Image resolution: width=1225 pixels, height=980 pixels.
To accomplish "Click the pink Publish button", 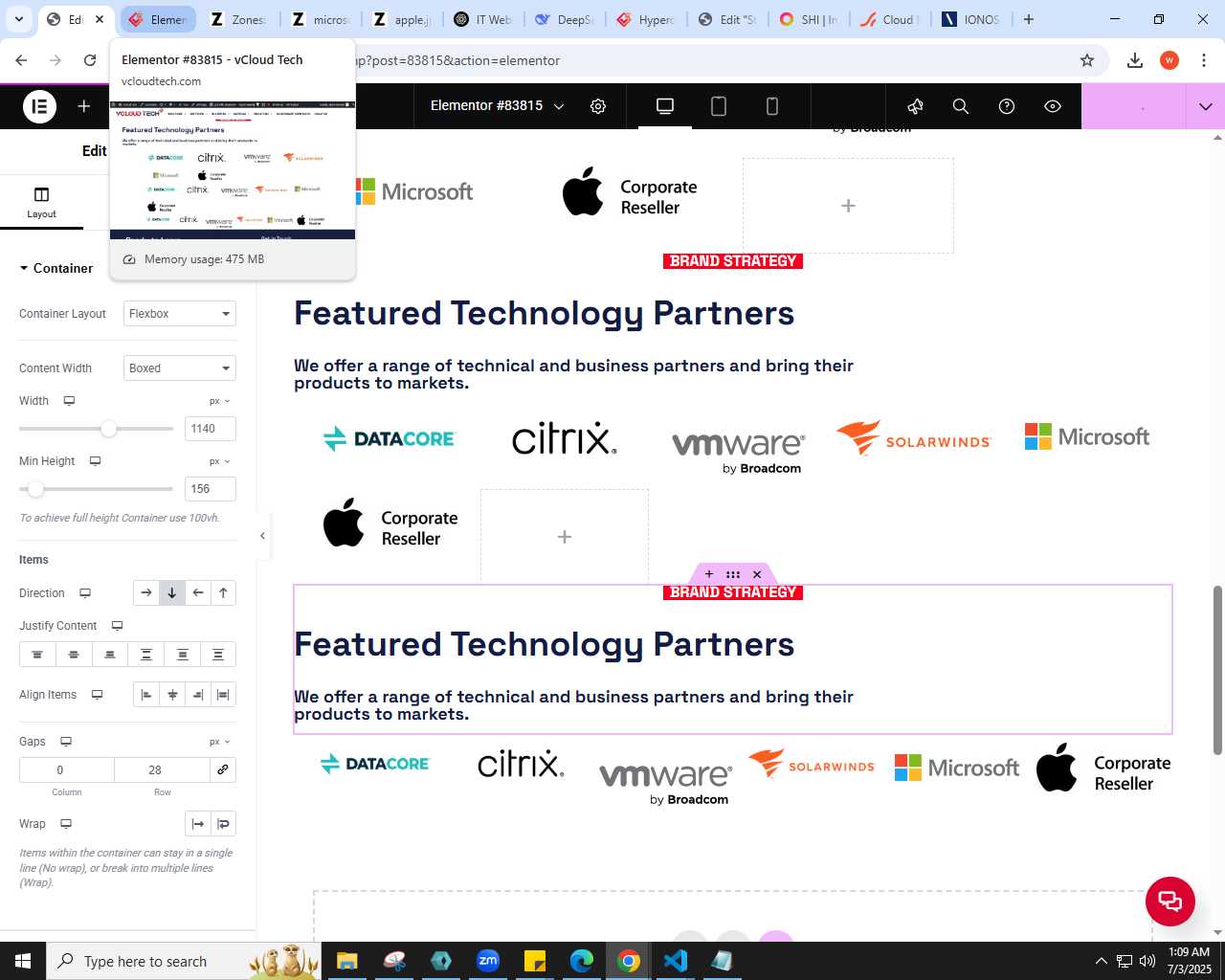I will point(1133,106).
